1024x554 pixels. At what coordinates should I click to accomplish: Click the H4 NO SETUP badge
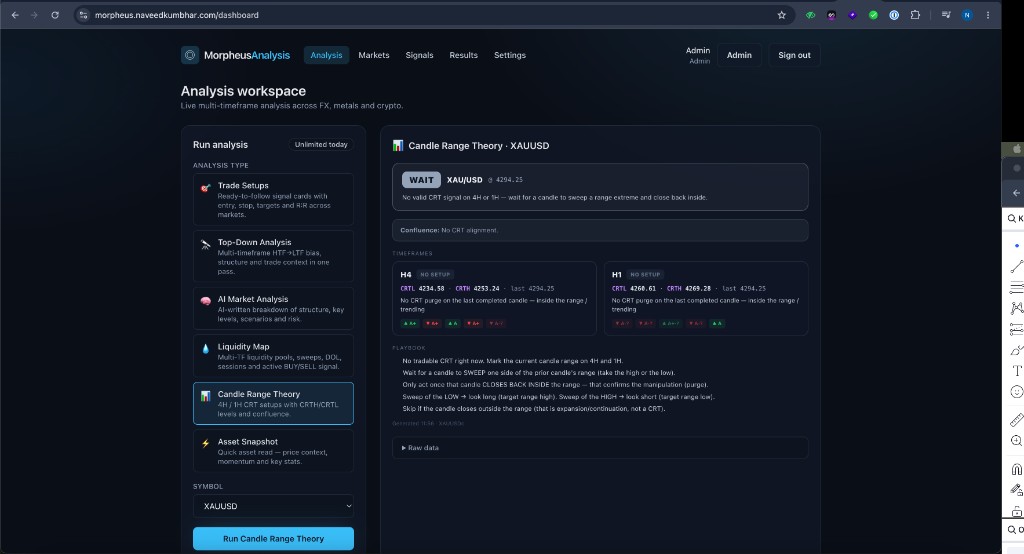click(x=436, y=274)
